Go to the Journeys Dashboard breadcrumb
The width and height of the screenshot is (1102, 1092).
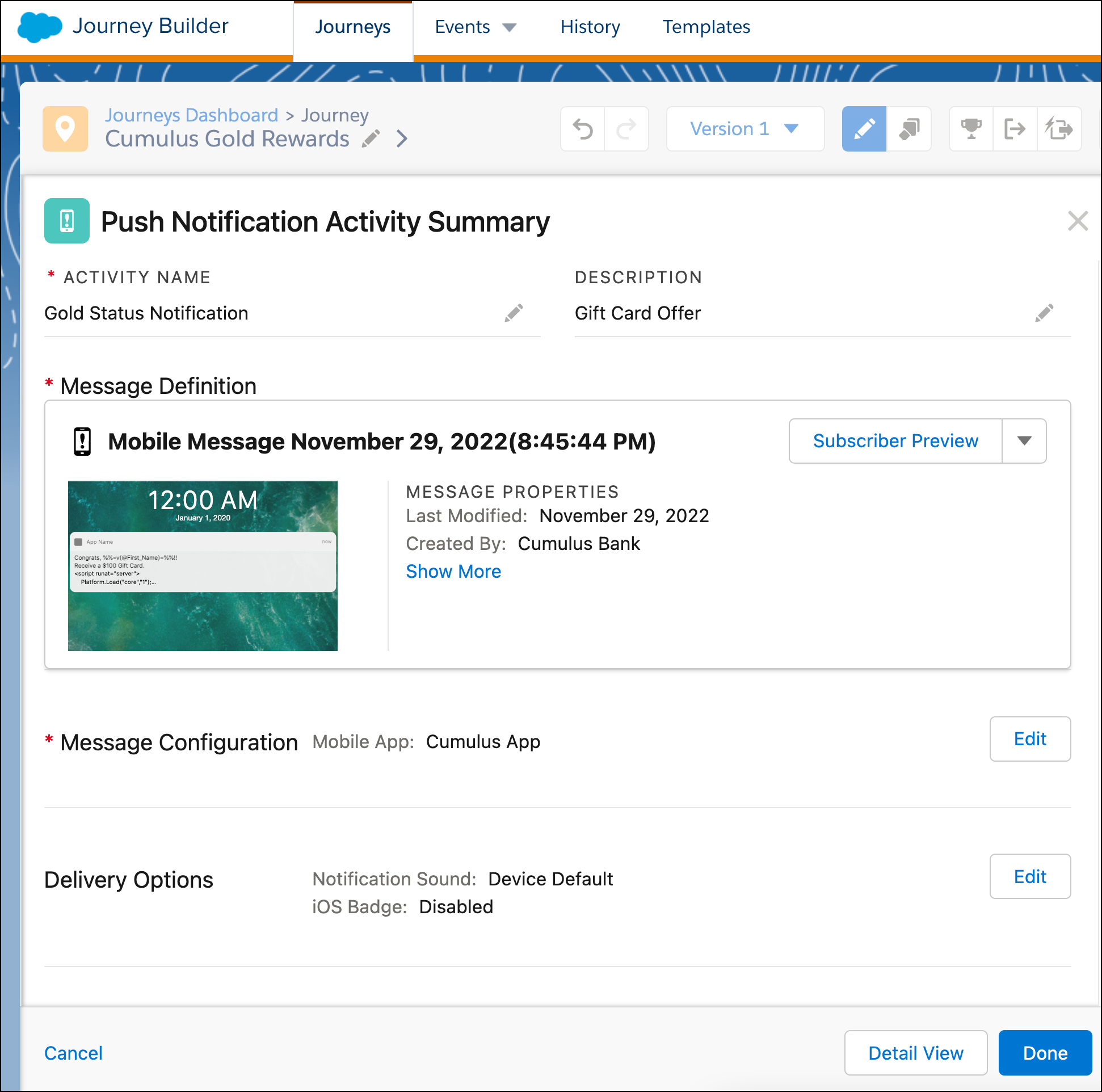(x=192, y=115)
